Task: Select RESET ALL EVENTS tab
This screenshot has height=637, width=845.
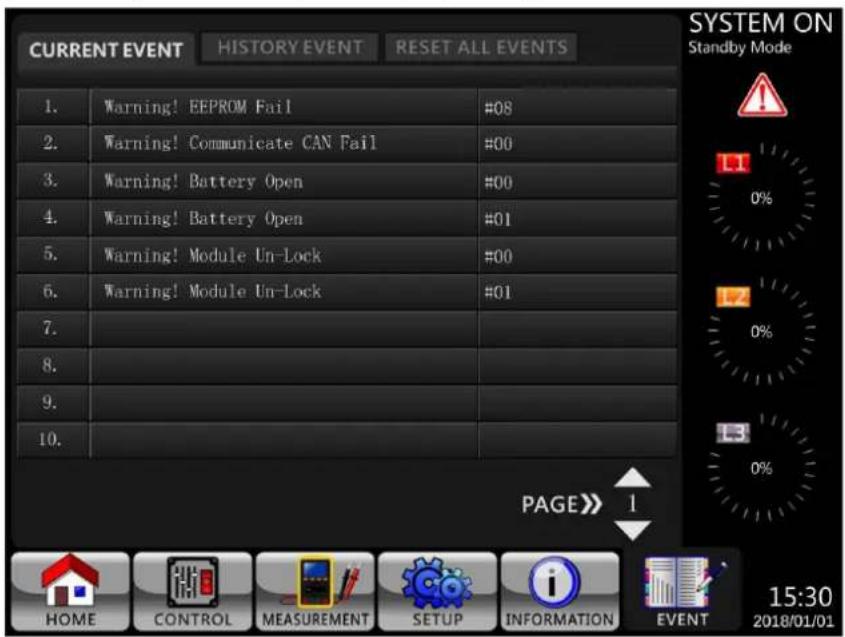Action: pyautogui.click(x=481, y=47)
